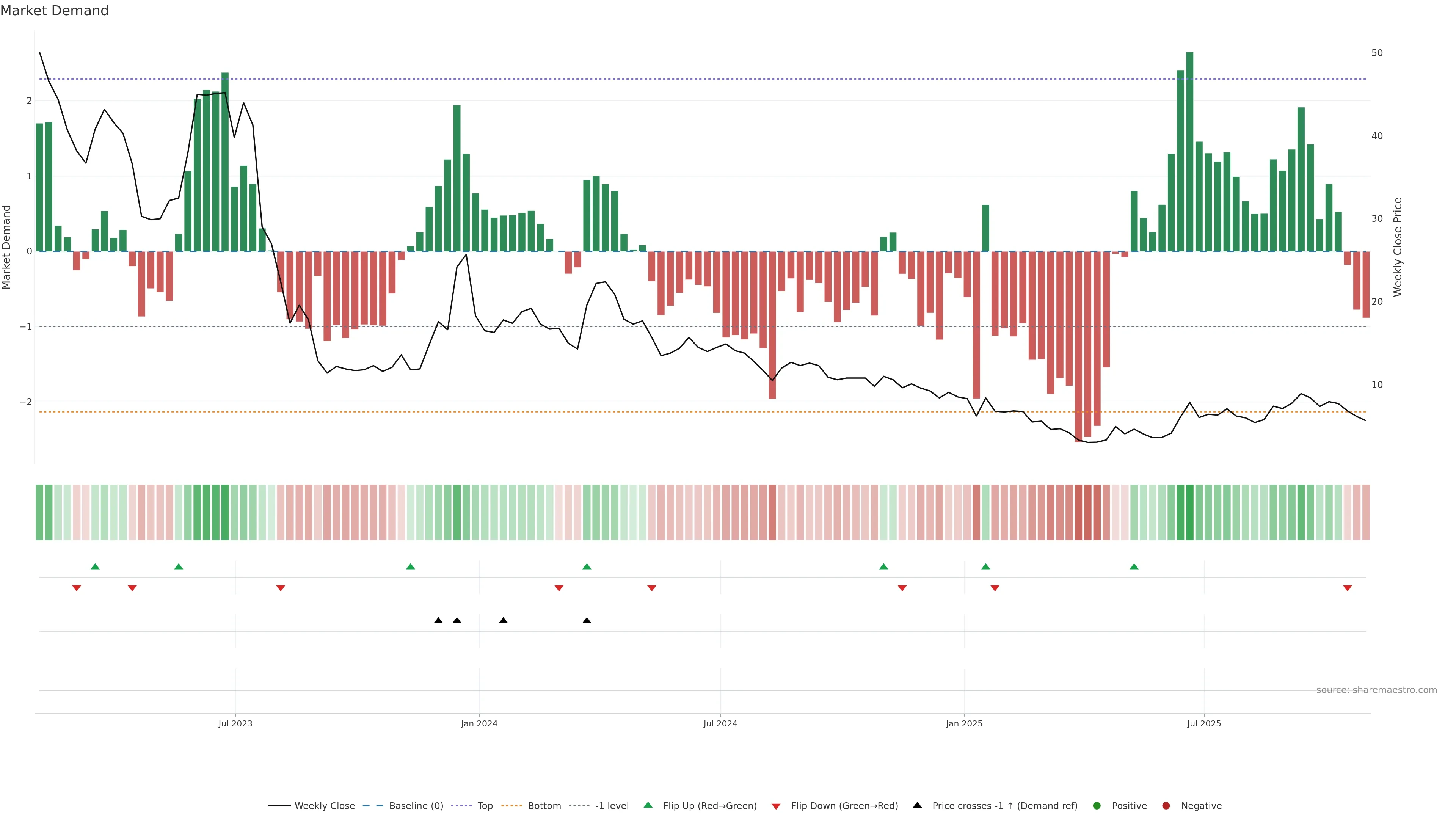
Task: Click the first green flip-up triangle marker
Action: coord(95,566)
